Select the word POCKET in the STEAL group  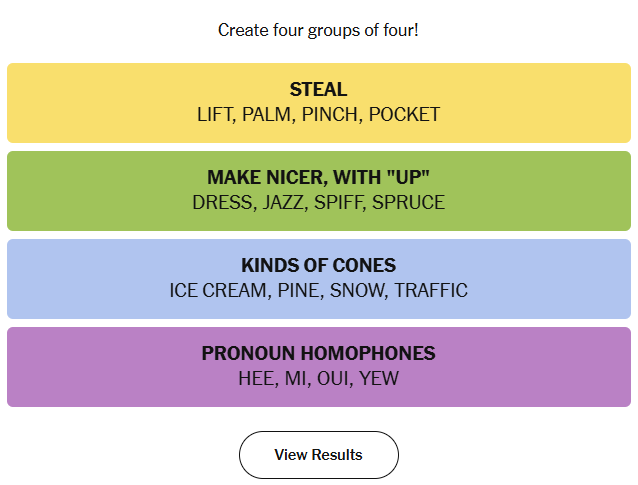(x=404, y=114)
